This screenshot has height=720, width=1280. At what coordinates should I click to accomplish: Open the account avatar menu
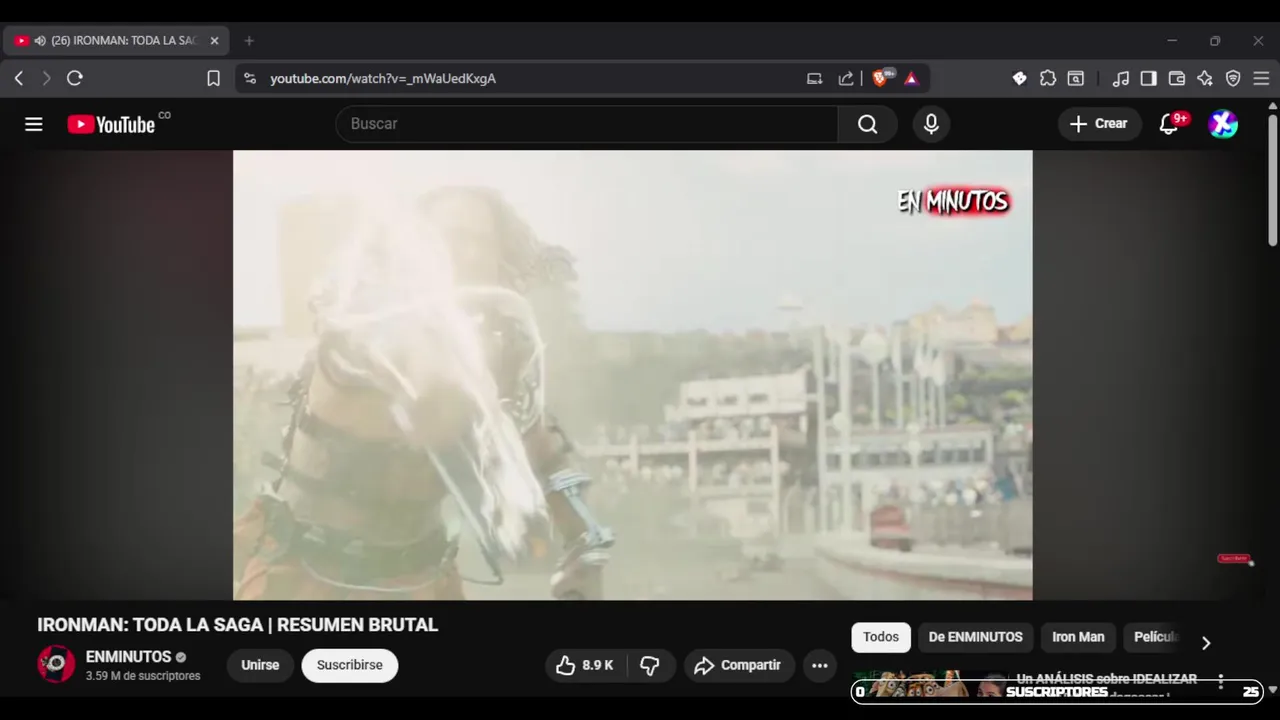pos(1223,124)
